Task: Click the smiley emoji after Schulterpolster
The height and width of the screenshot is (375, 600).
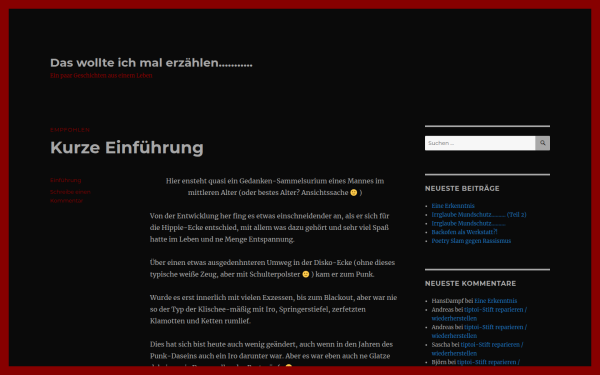Action: point(305,274)
